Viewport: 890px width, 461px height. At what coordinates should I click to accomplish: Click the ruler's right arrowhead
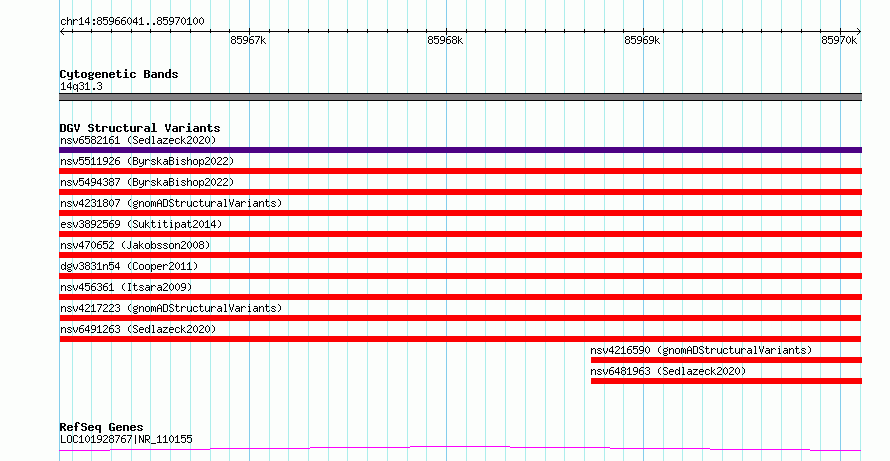pos(859,32)
